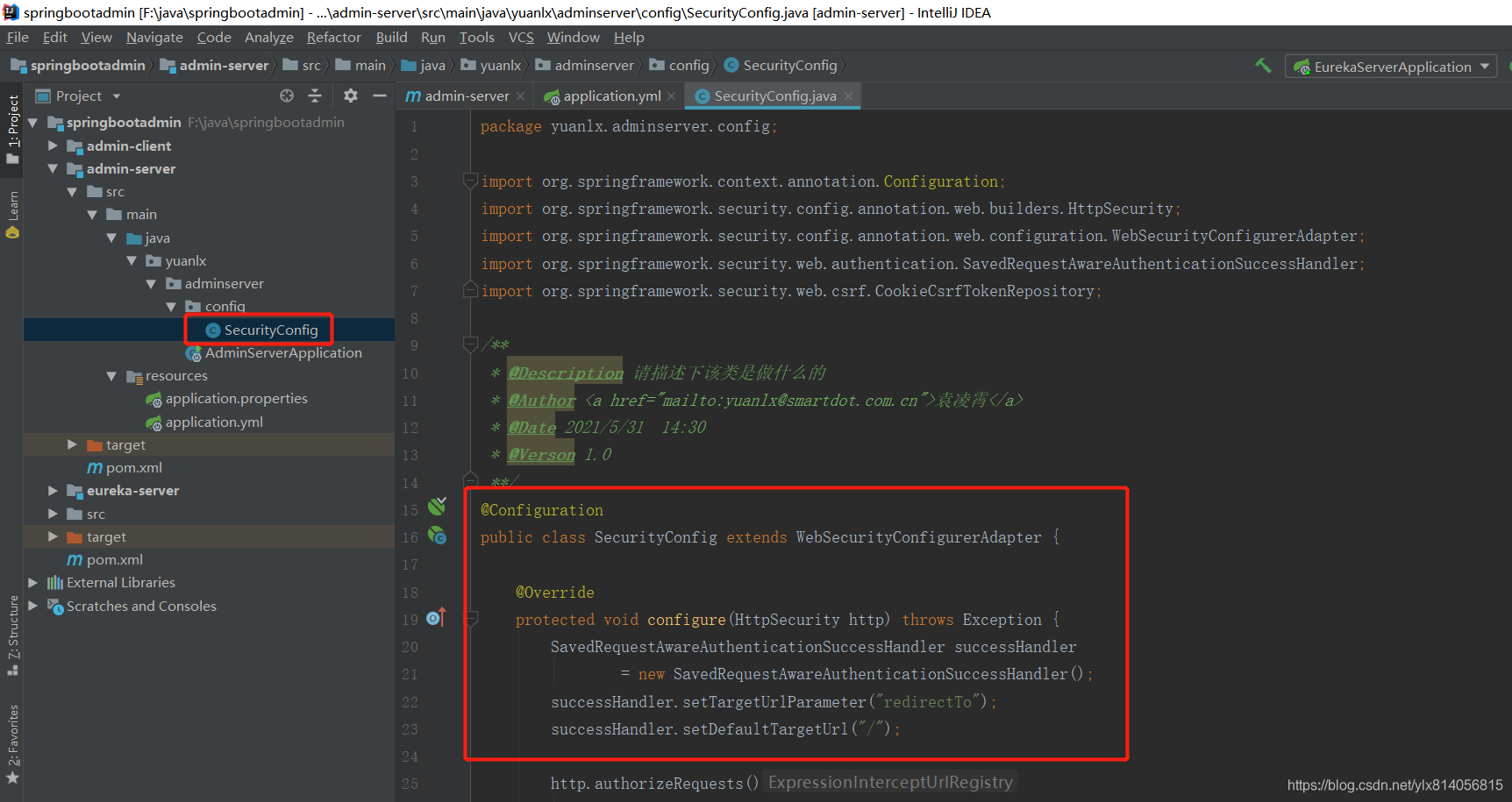Click line number 17 in the gutter
Viewport: 1512px width, 802px height.
(x=410, y=565)
